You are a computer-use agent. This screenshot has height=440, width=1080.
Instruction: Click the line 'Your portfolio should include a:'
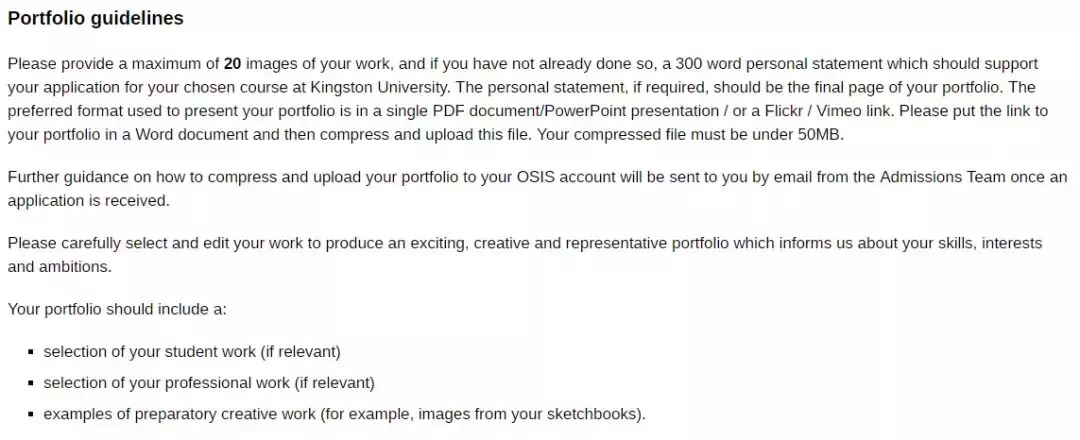pos(117,309)
